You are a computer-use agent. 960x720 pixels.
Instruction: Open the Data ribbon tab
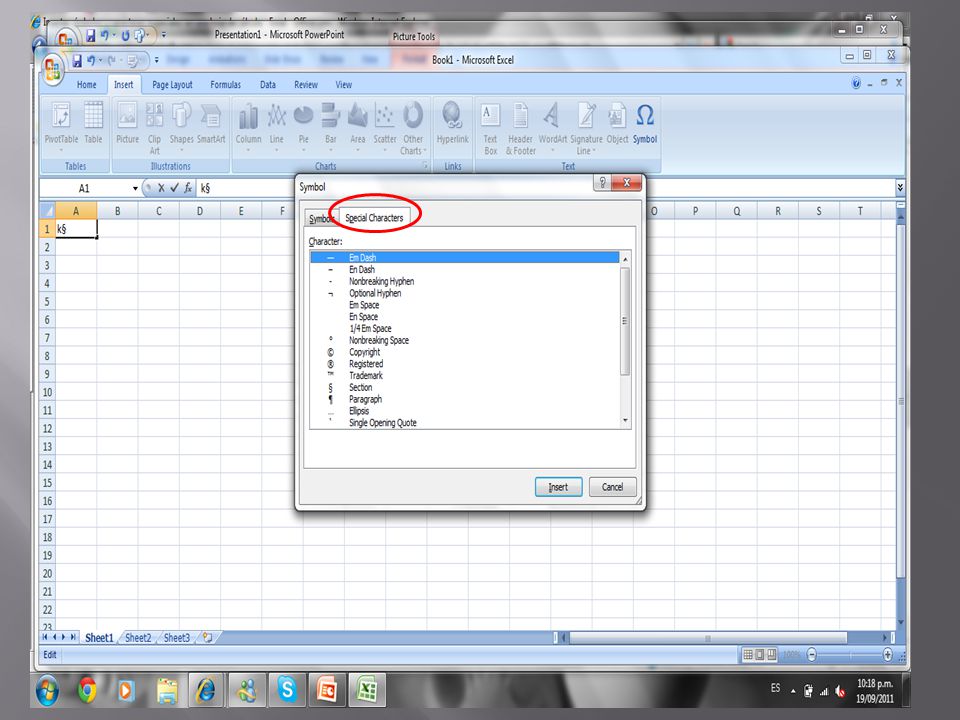pyautogui.click(x=268, y=84)
